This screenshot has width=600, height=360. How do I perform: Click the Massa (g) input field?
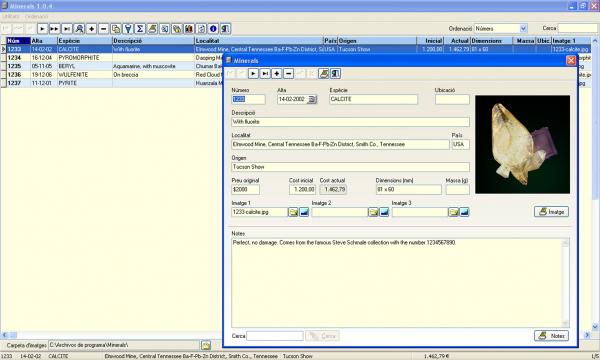(x=457, y=190)
